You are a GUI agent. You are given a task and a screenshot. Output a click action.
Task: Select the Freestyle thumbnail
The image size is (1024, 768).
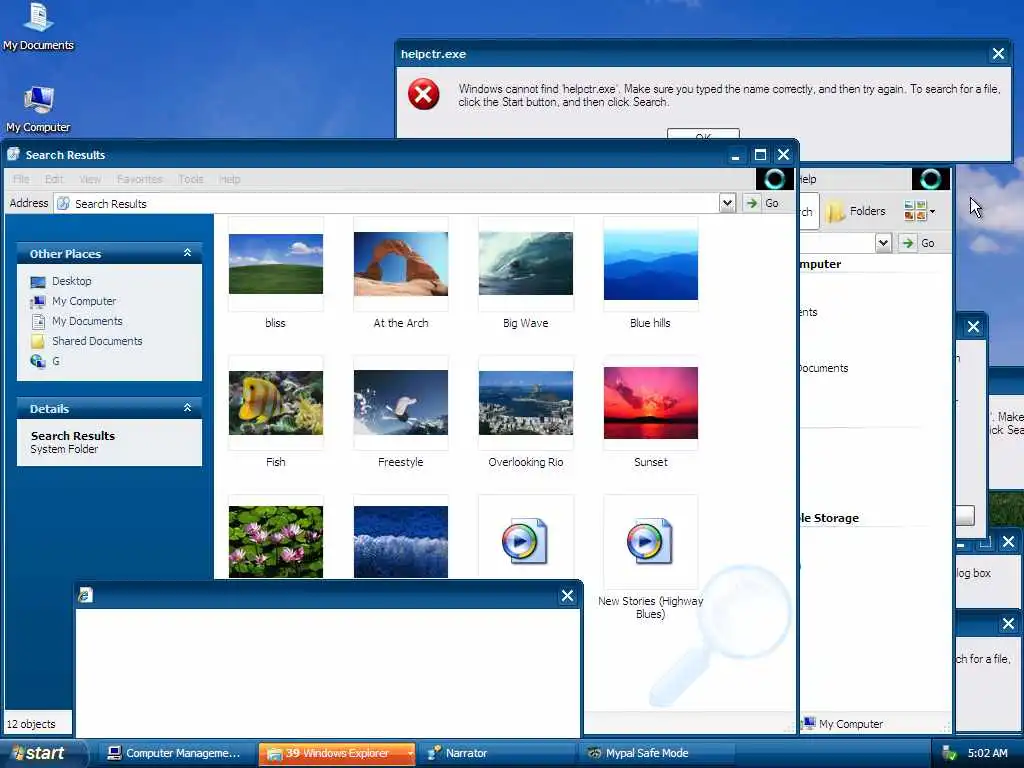[401, 402]
